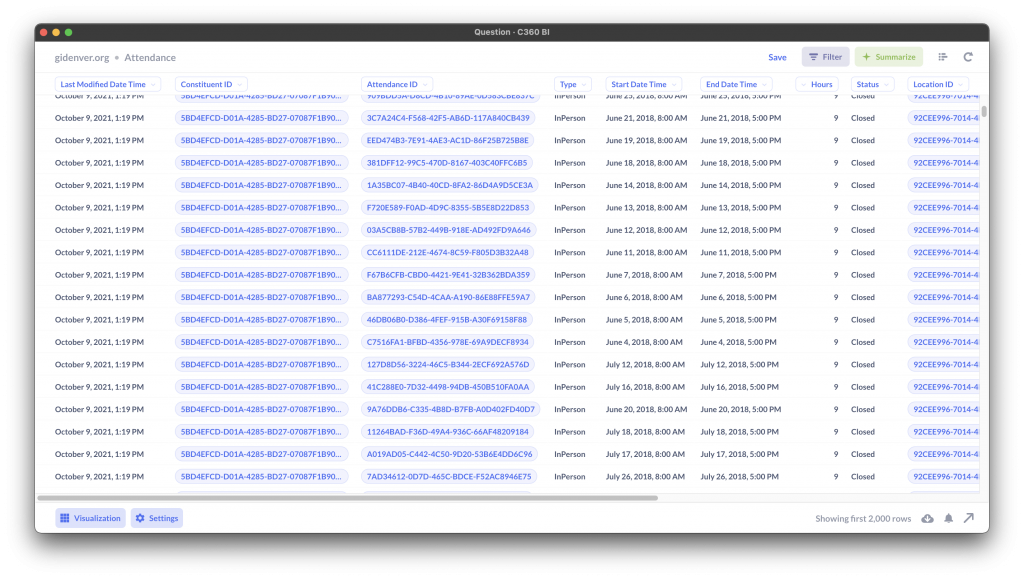Open Location ID in June 19, 2018 row
Screen dimensions: 1024x579
coord(945,140)
